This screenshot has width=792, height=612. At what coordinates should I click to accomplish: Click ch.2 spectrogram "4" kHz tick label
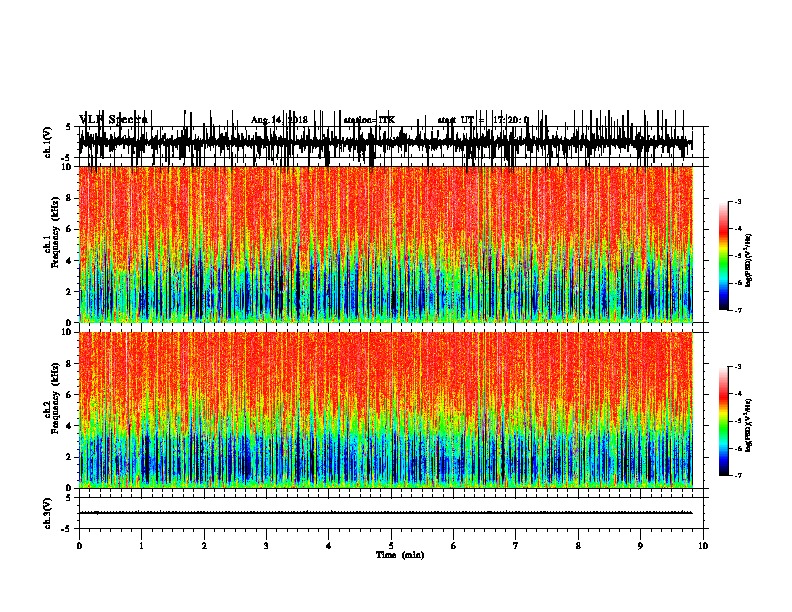tap(70, 426)
